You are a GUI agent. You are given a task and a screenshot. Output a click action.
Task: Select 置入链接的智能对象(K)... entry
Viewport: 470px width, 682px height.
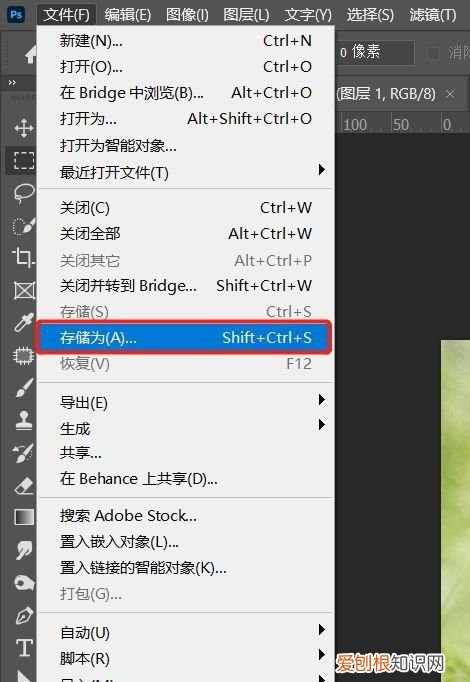186,568
